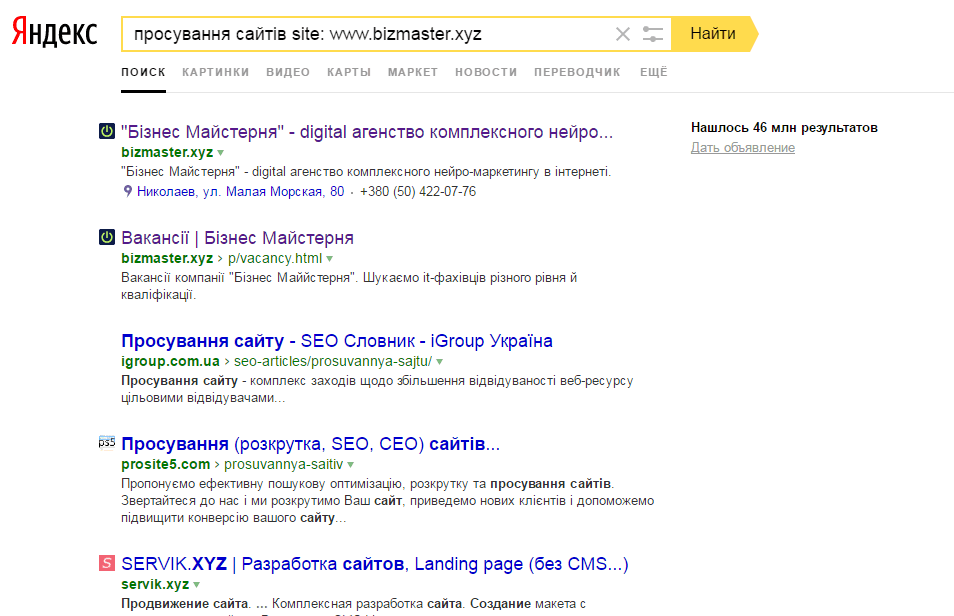
Task: Click prosite5.com domain link
Action: click(x=165, y=464)
